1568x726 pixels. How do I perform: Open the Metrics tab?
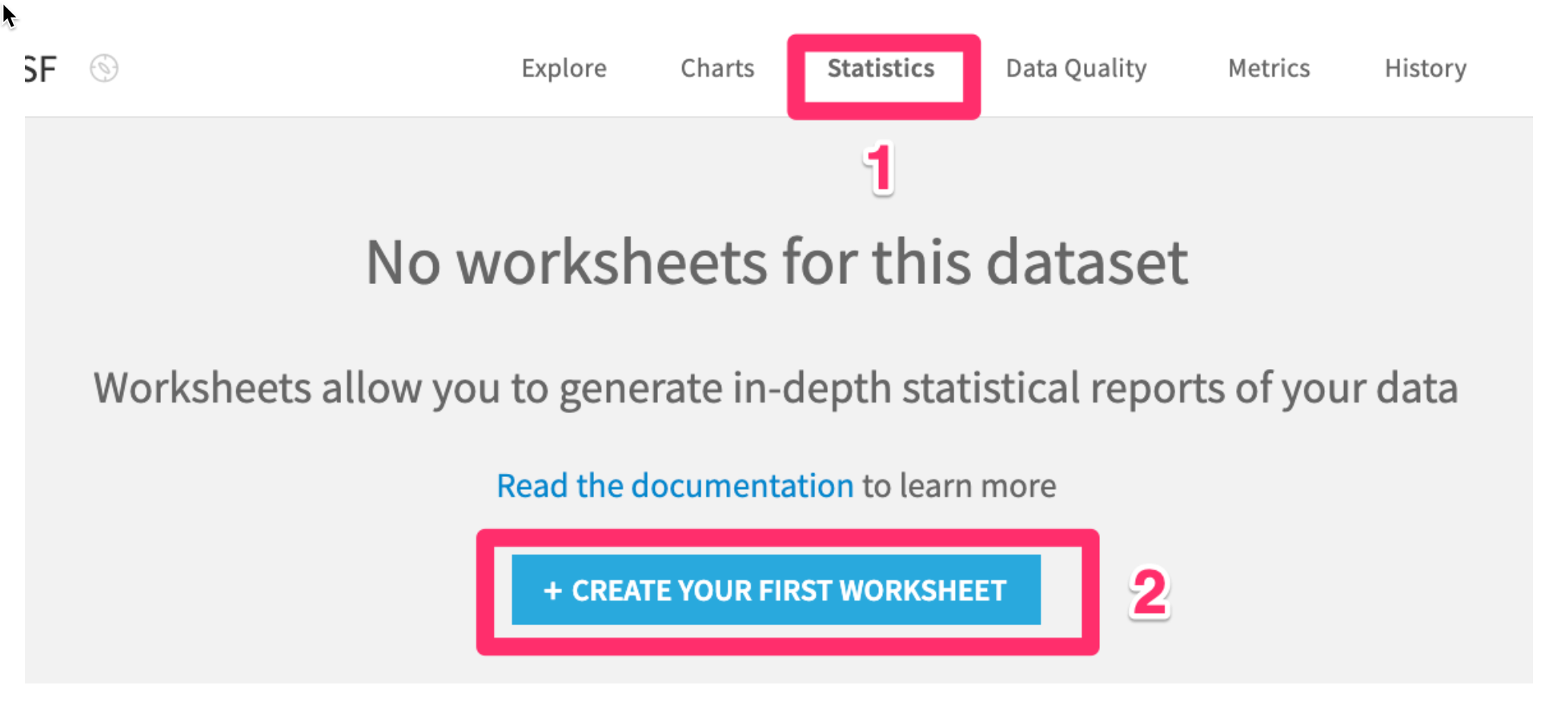pyautogui.click(x=1269, y=68)
